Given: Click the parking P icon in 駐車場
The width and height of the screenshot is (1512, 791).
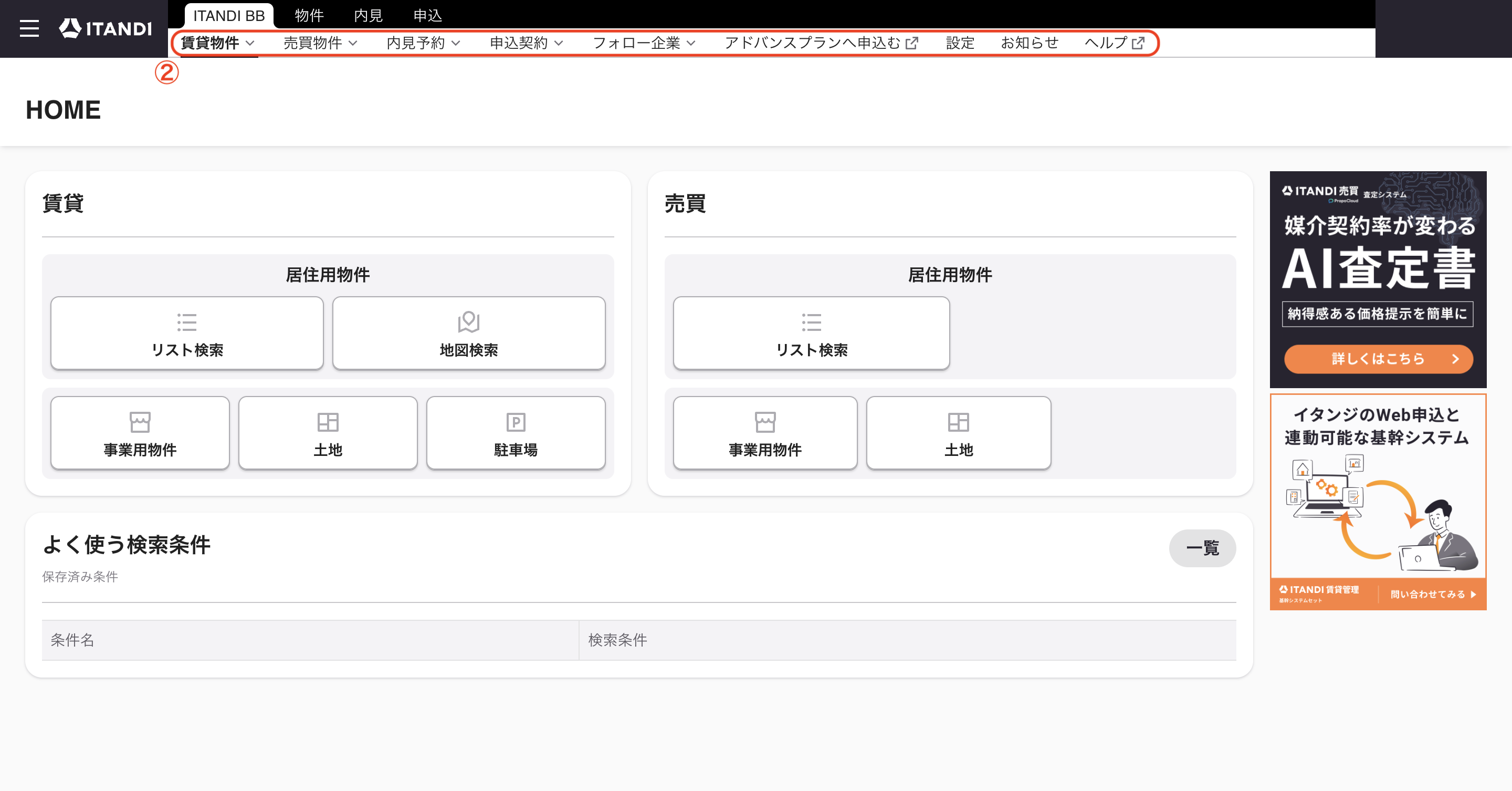Looking at the screenshot, I should coord(516,422).
